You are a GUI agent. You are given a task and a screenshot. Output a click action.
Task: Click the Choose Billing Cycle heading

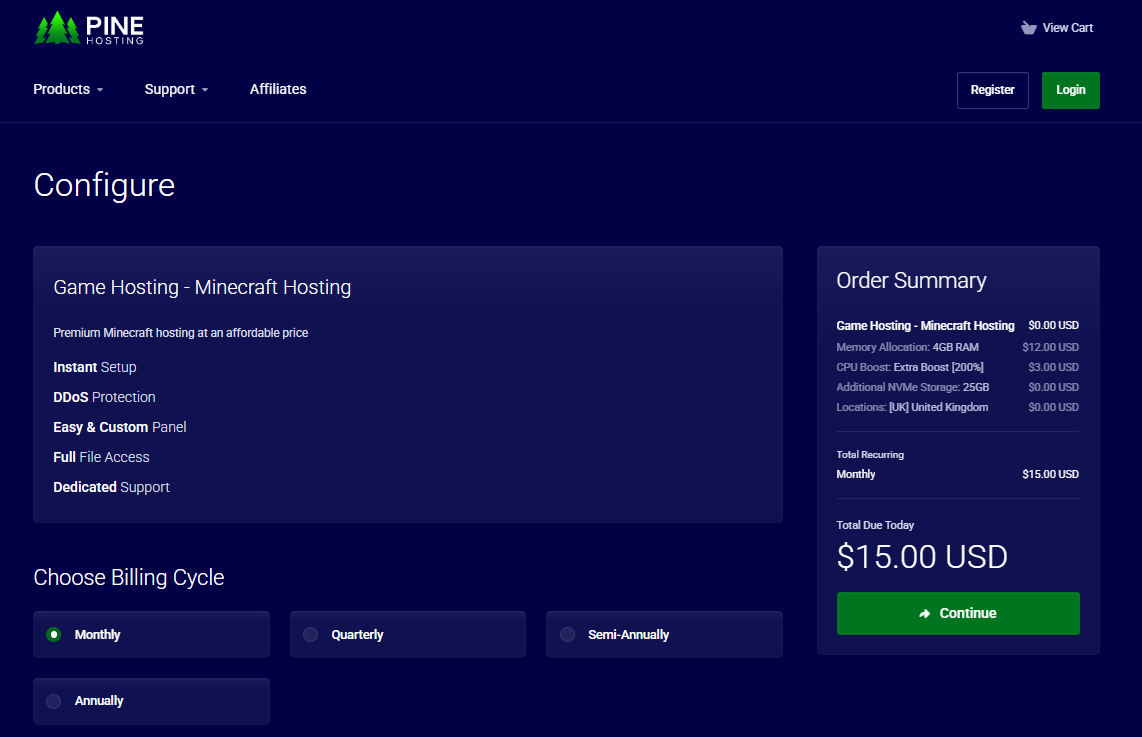129,578
